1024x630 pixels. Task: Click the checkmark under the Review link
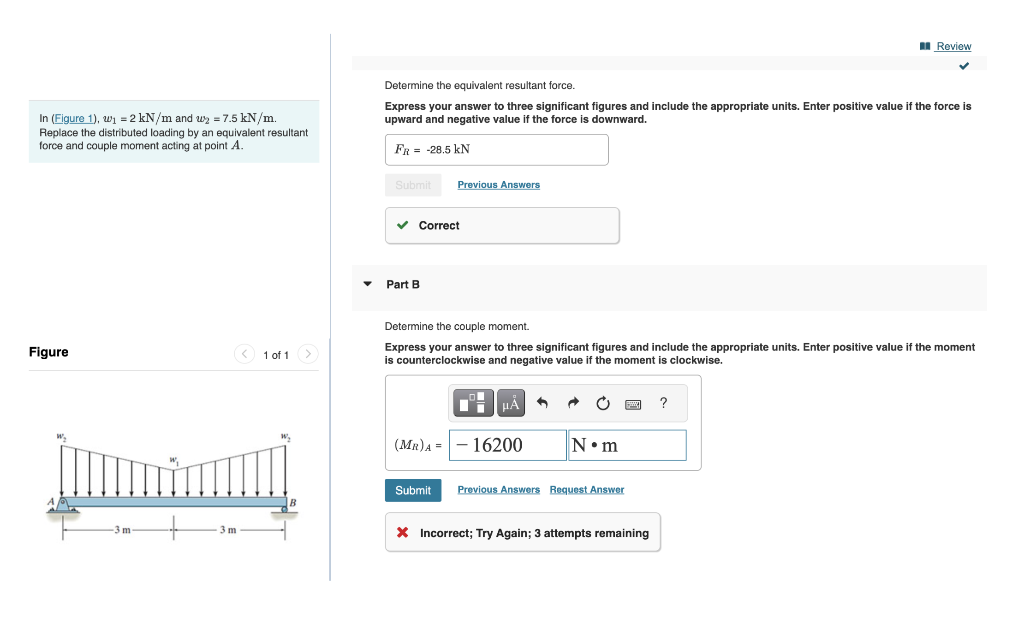(x=963, y=64)
